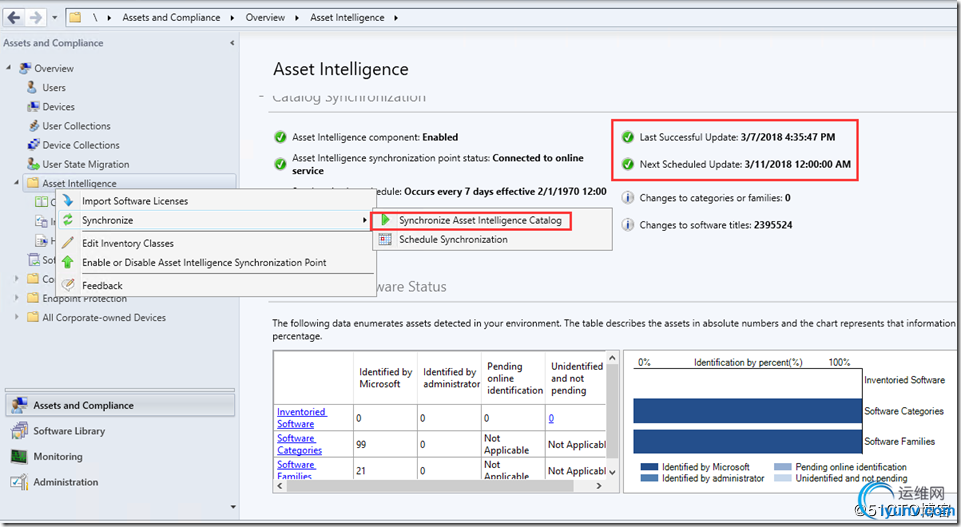
Task: Open the Software Categories link
Action: pos(299,444)
